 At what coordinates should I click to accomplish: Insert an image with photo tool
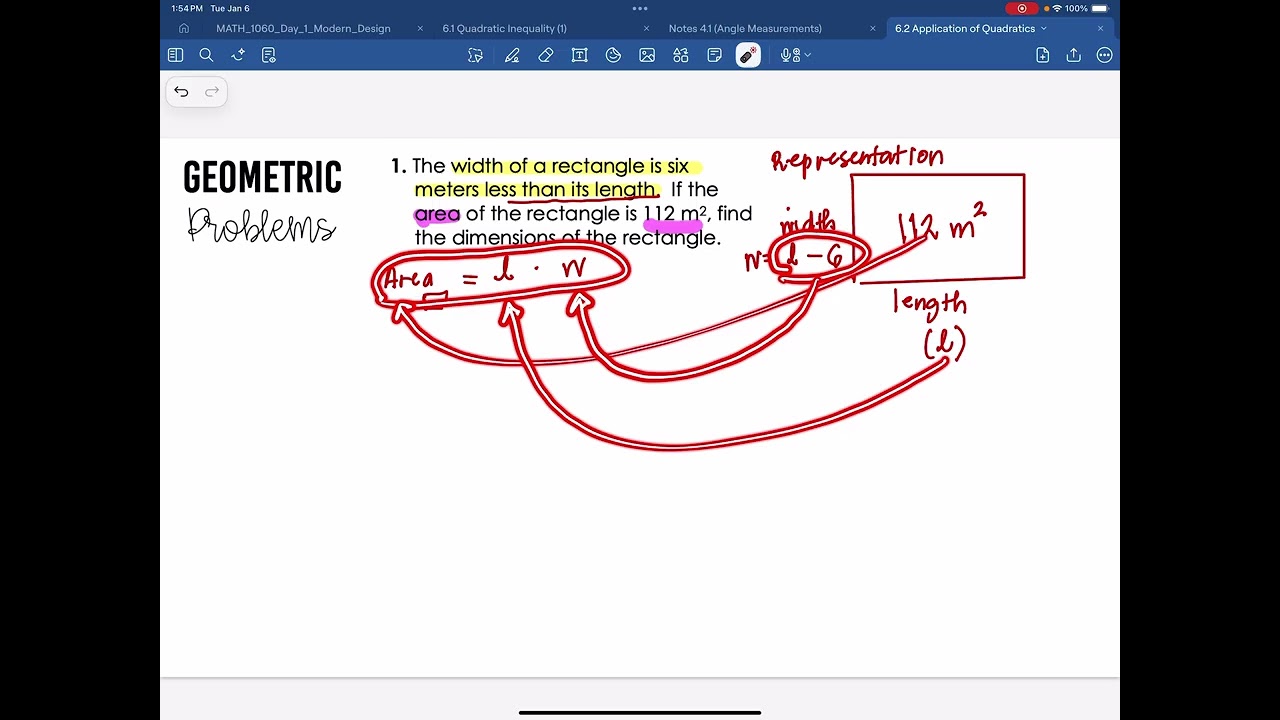(647, 56)
